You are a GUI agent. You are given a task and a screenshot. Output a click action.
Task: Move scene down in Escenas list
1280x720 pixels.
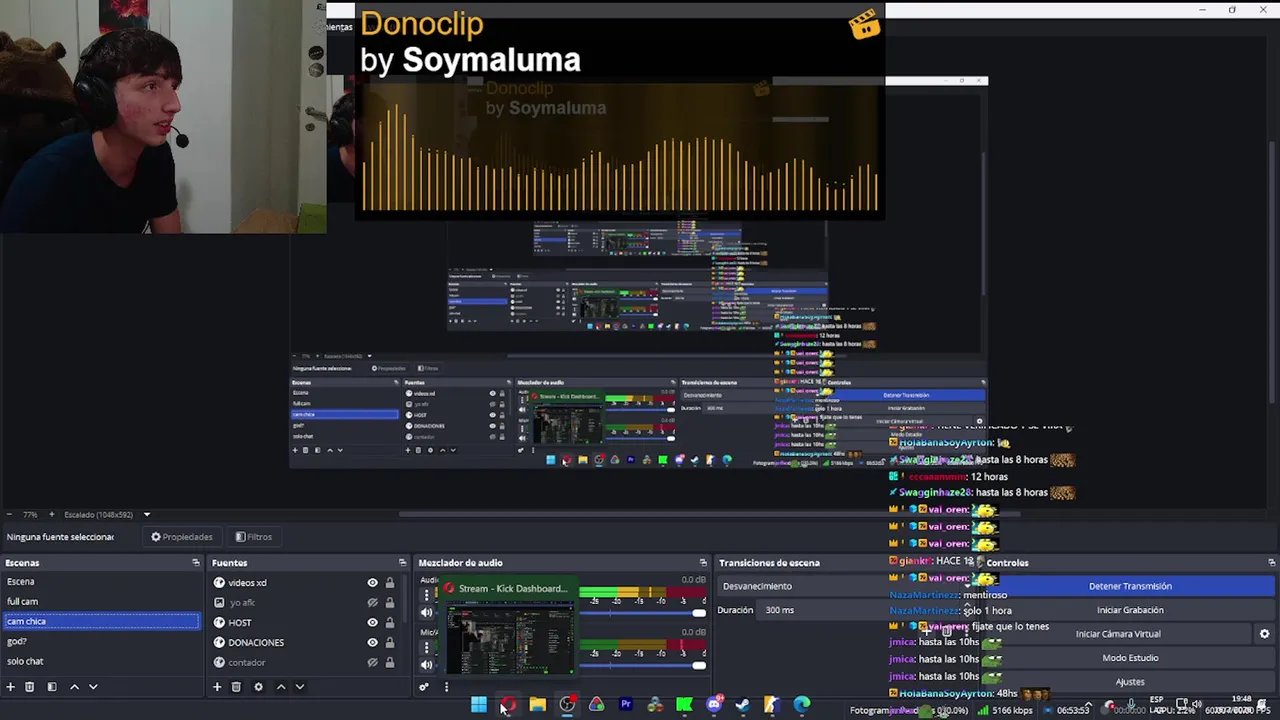pyautogui.click(x=93, y=687)
